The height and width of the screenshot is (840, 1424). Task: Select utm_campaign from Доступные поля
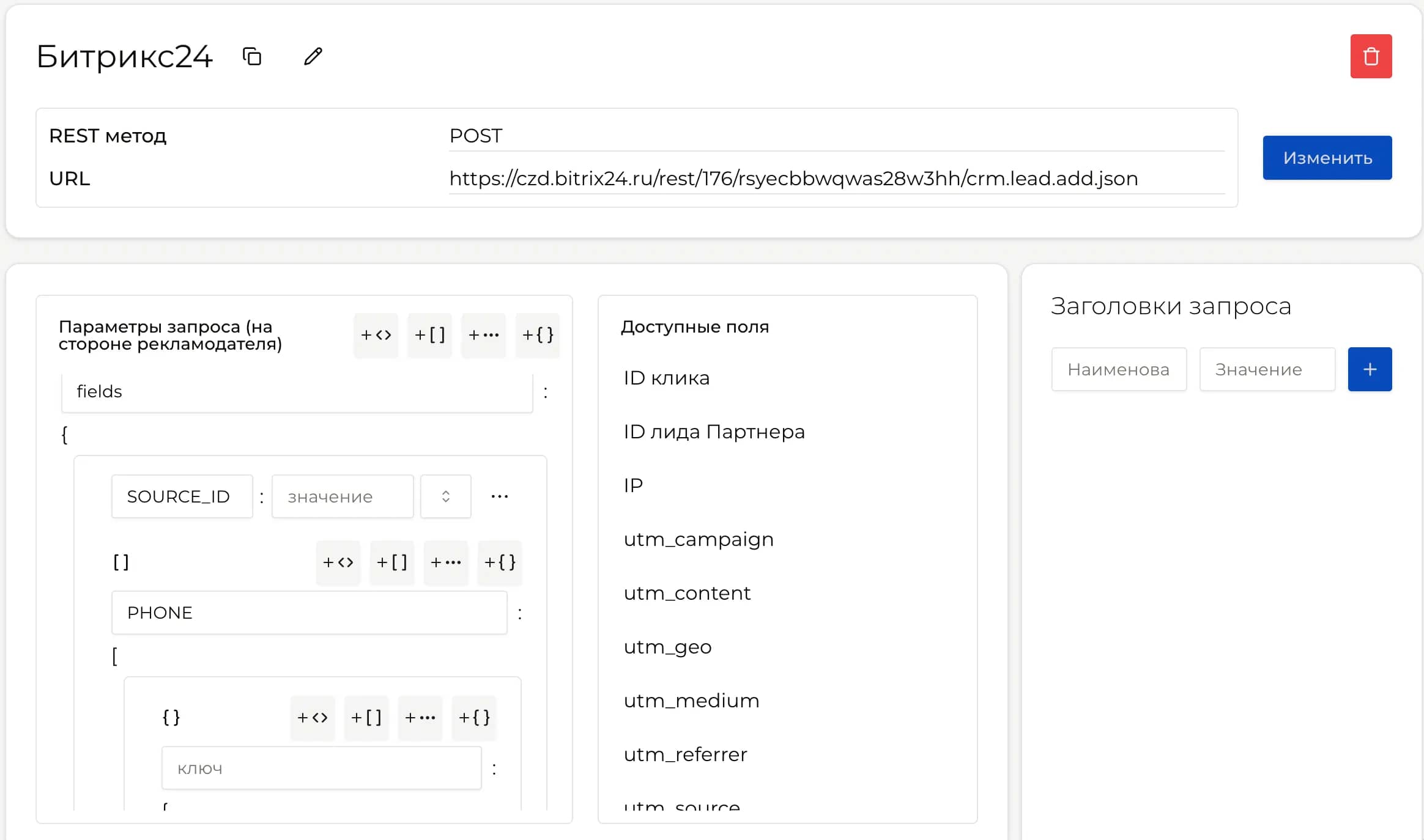698,539
